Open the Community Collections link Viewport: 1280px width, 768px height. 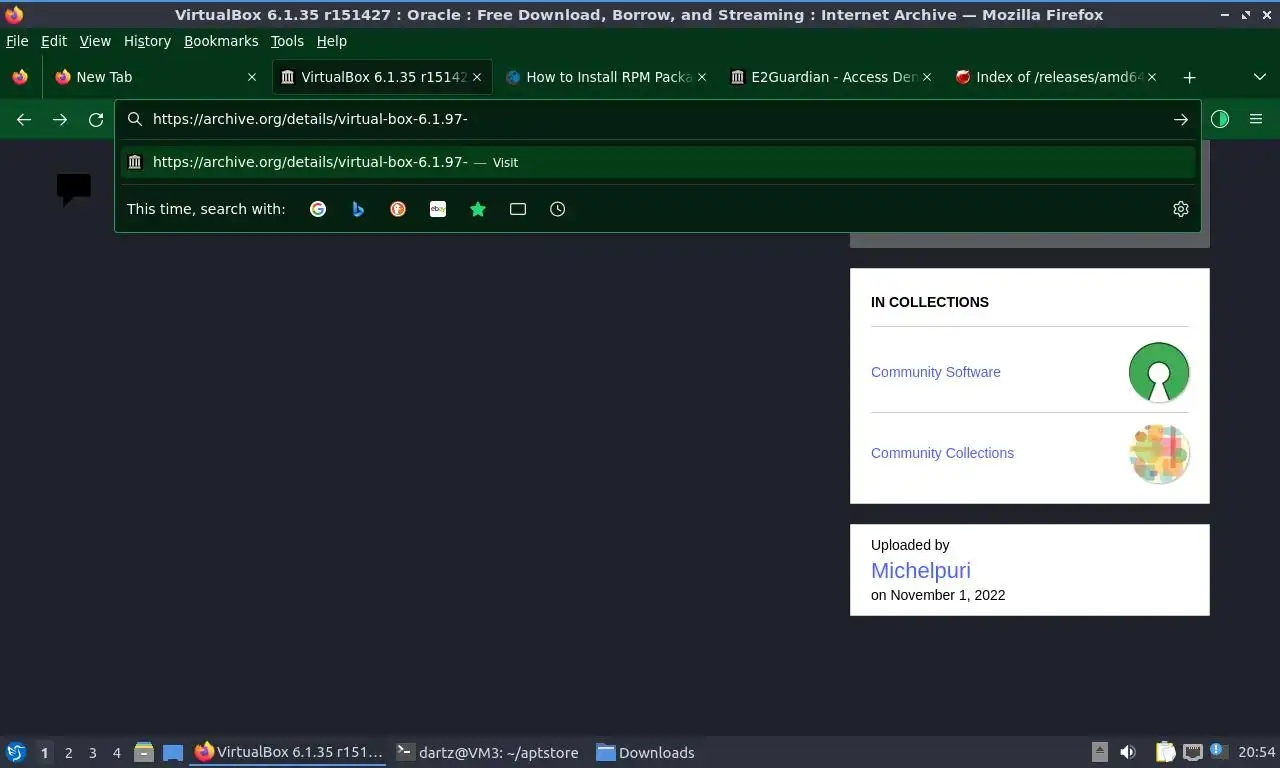pyautogui.click(x=942, y=453)
